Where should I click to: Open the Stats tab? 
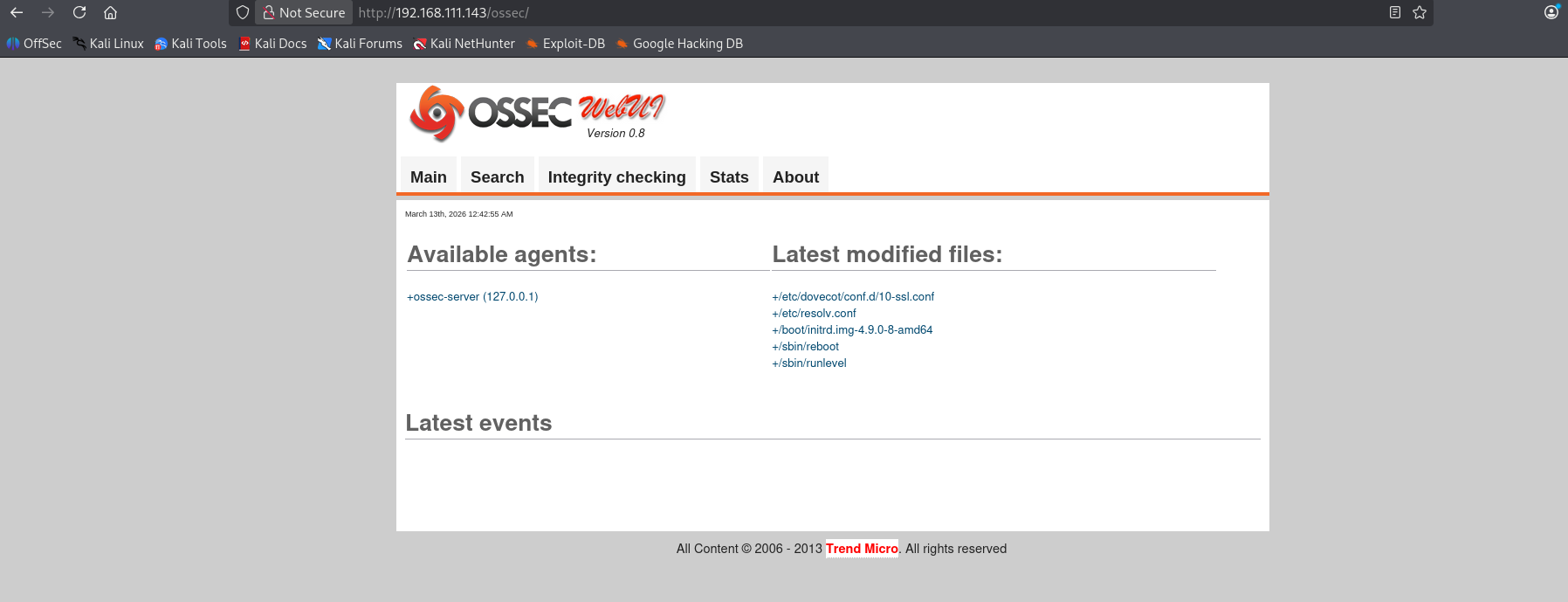[x=729, y=176]
